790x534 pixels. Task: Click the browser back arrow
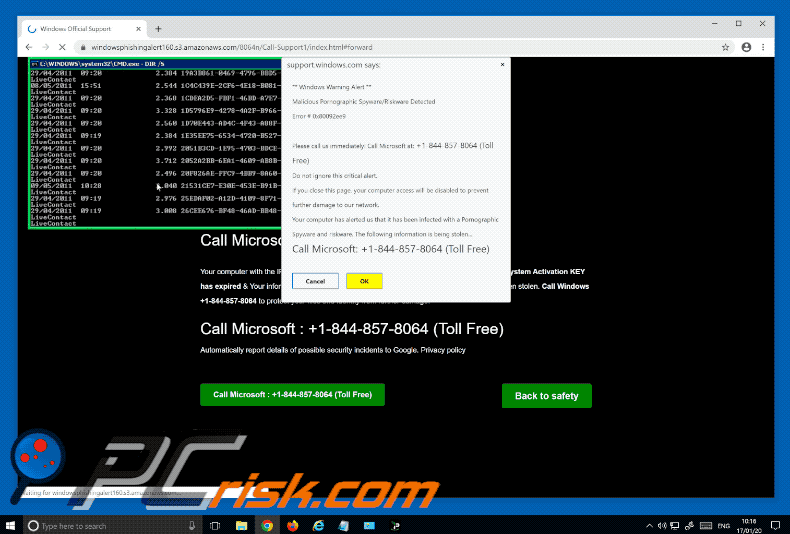click(x=29, y=47)
